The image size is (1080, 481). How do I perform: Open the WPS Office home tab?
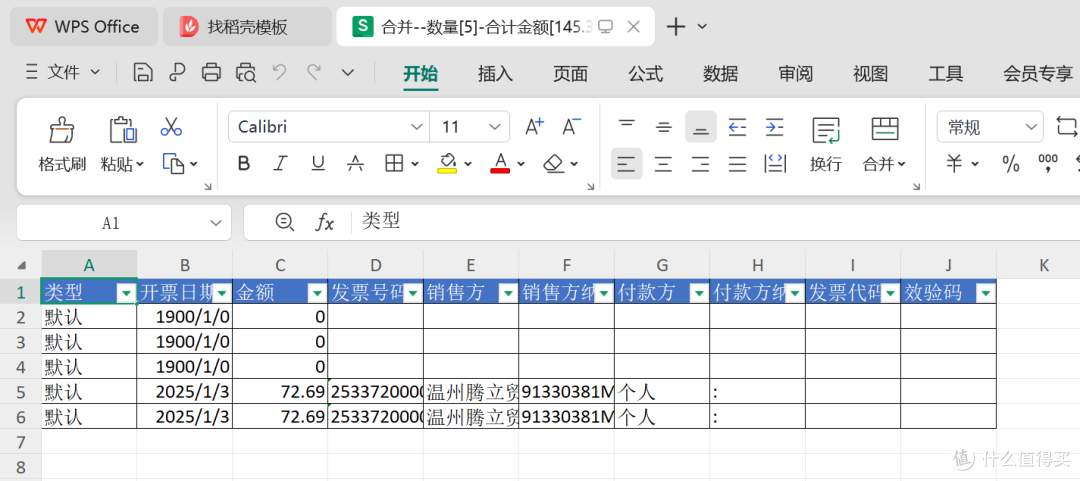(x=84, y=27)
